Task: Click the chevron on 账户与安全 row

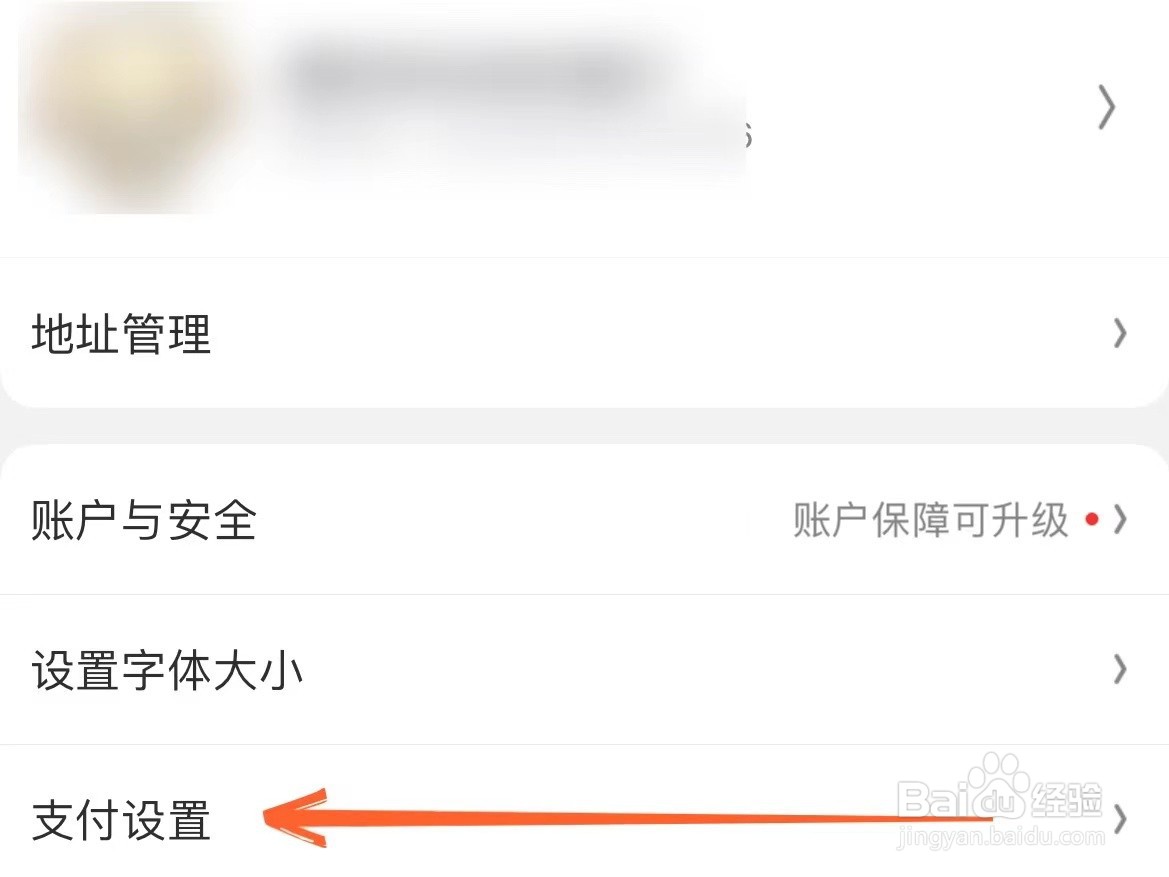Action: click(1119, 520)
